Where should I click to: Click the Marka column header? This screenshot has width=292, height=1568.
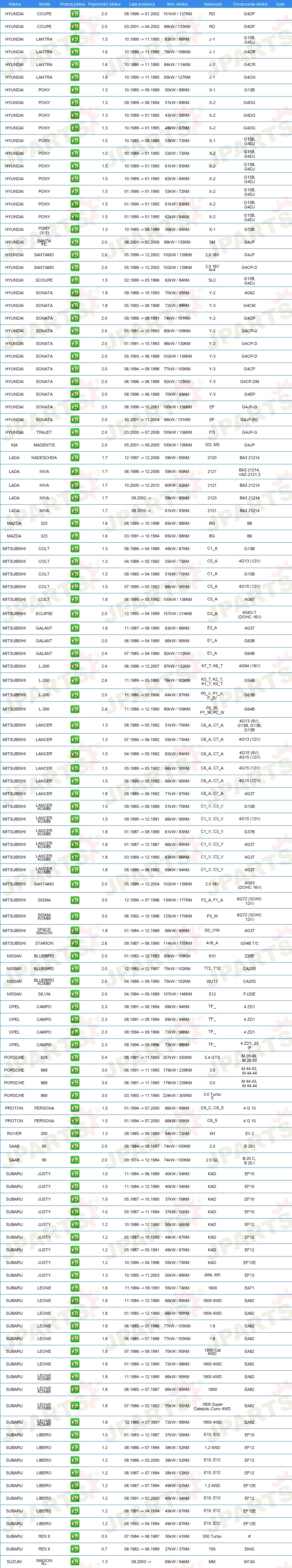pos(15,4)
